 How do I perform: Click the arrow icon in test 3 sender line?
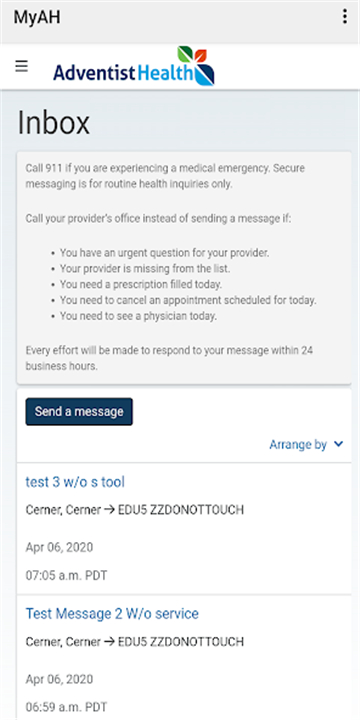pyautogui.click(x=109, y=510)
